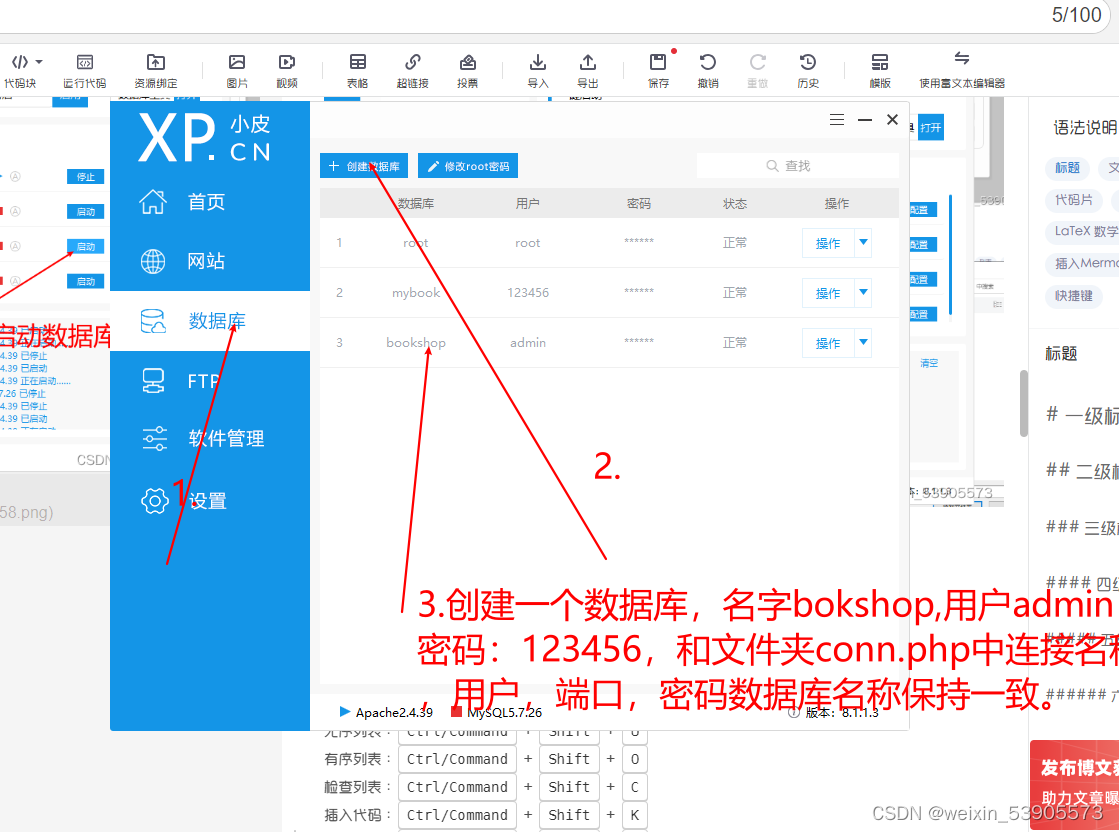Screen dimensions: 1119x832
Task: Expand 操作 dropdown arrow for mybook row
Action: pyautogui.click(x=864, y=293)
